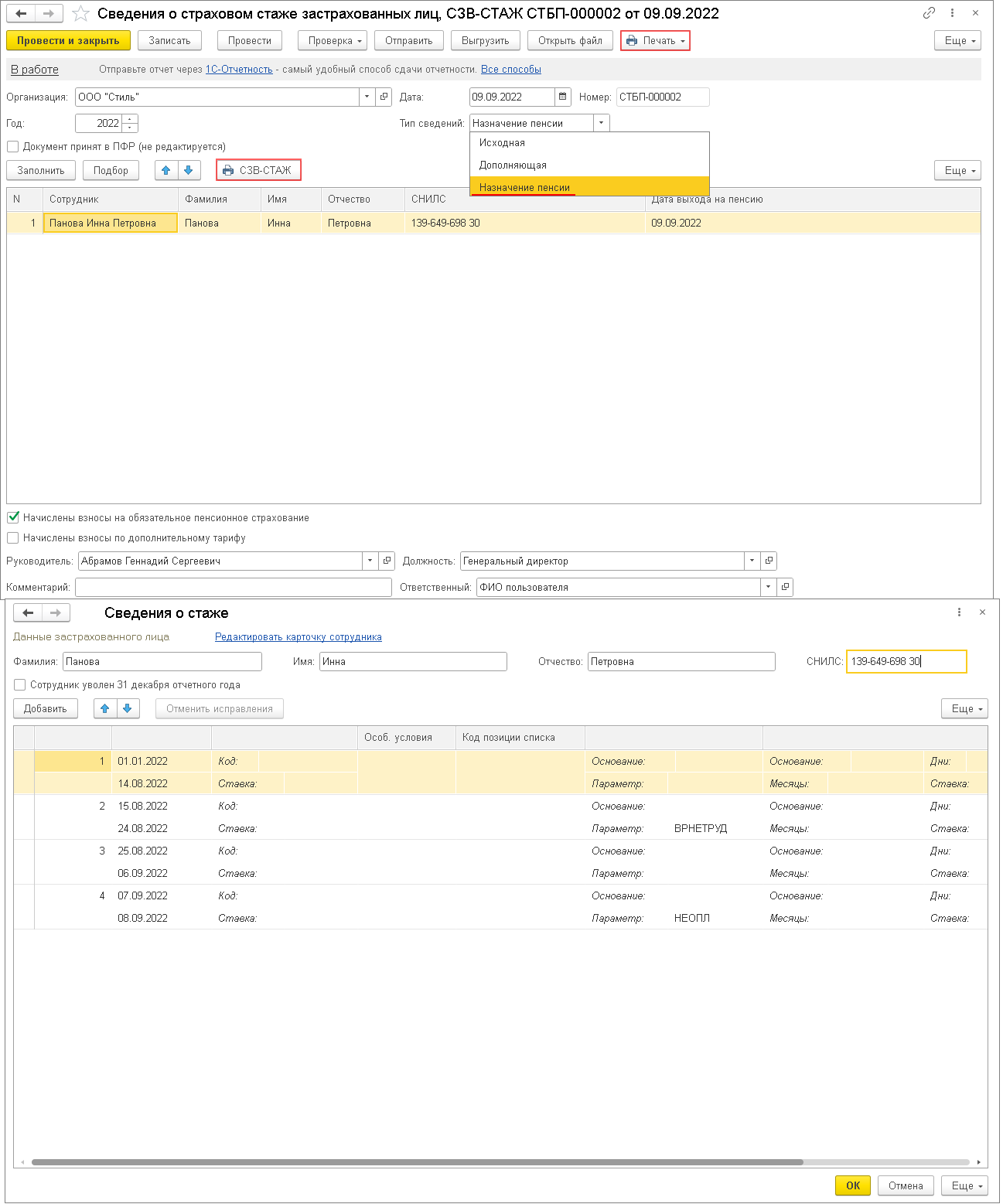Enable Начислены взносы по дополнительному тарифу
This screenshot has width=1003, height=1204.
pyautogui.click(x=12, y=537)
